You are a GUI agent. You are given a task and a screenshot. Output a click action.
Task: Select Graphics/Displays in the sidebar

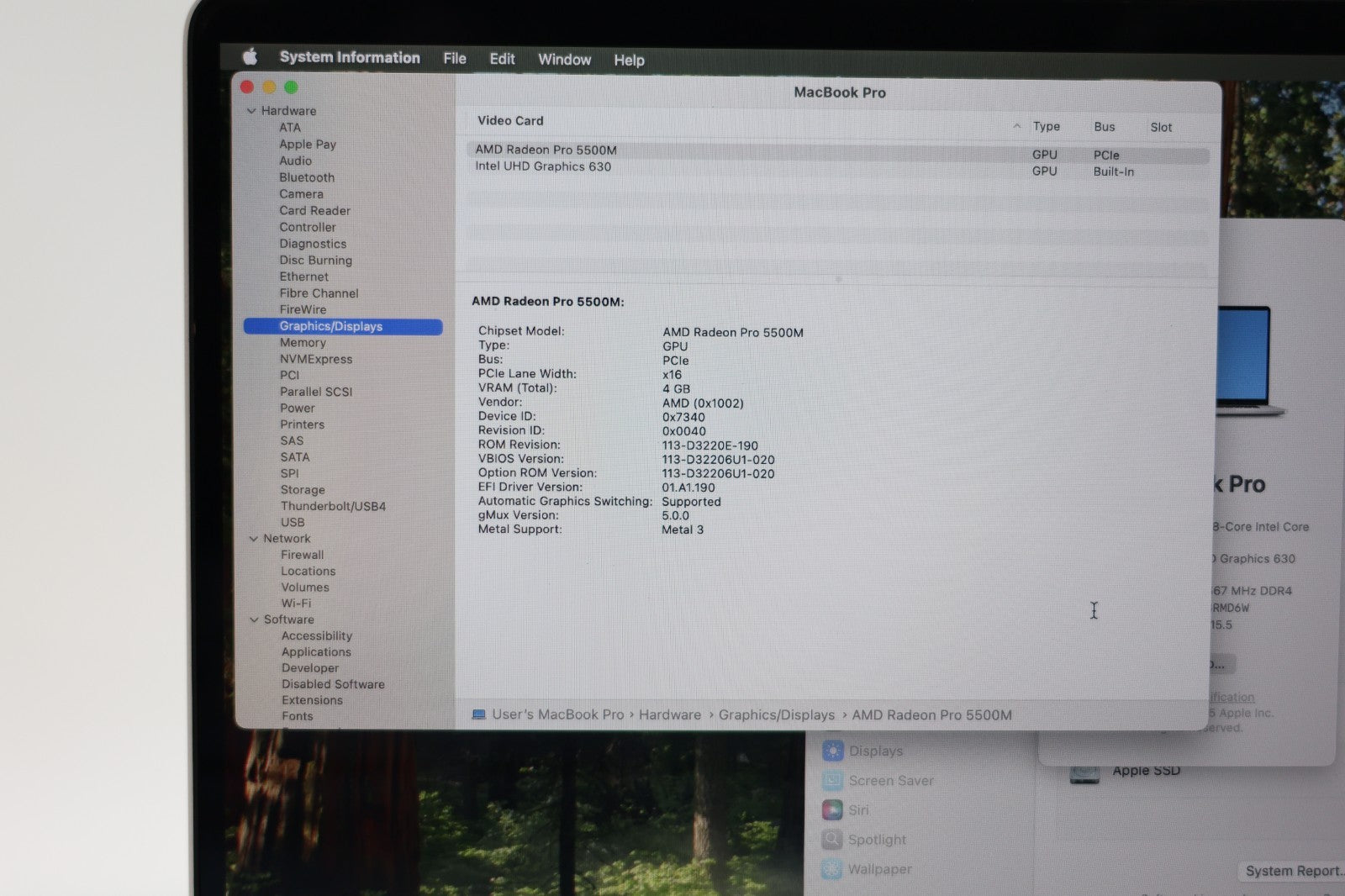tap(343, 326)
